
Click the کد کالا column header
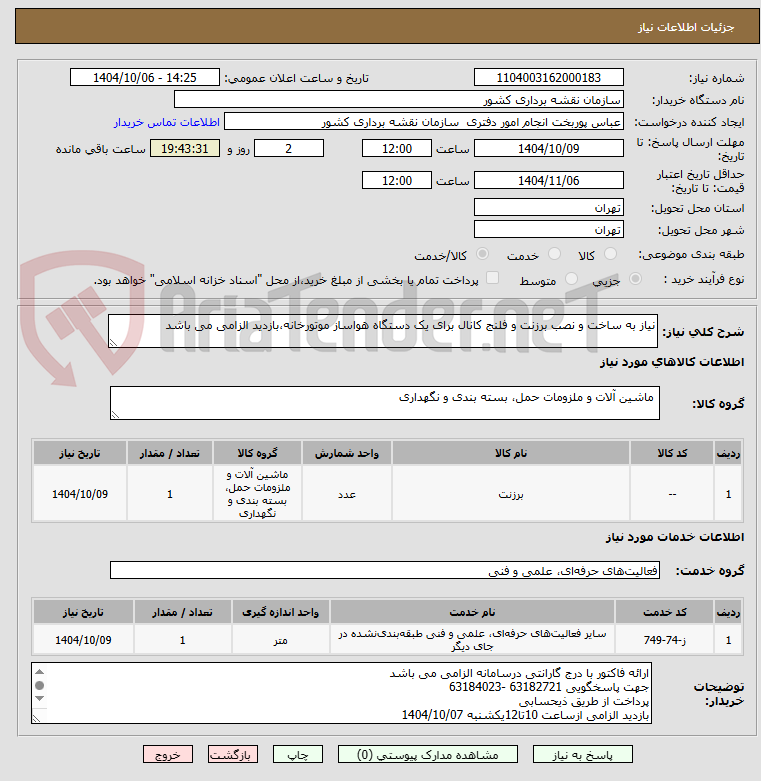pos(672,453)
